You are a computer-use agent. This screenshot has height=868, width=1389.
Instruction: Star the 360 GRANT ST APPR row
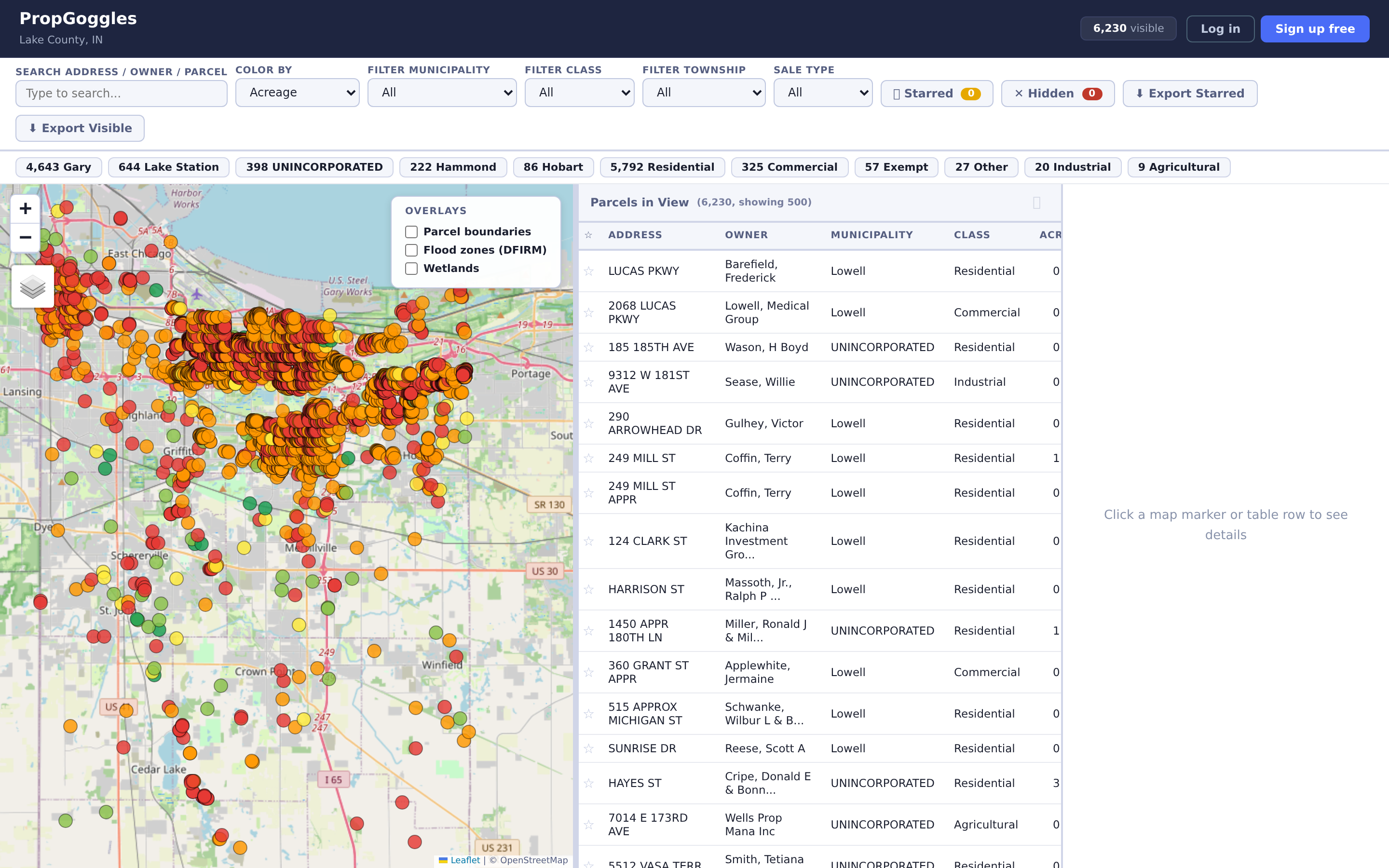[588, 672]
